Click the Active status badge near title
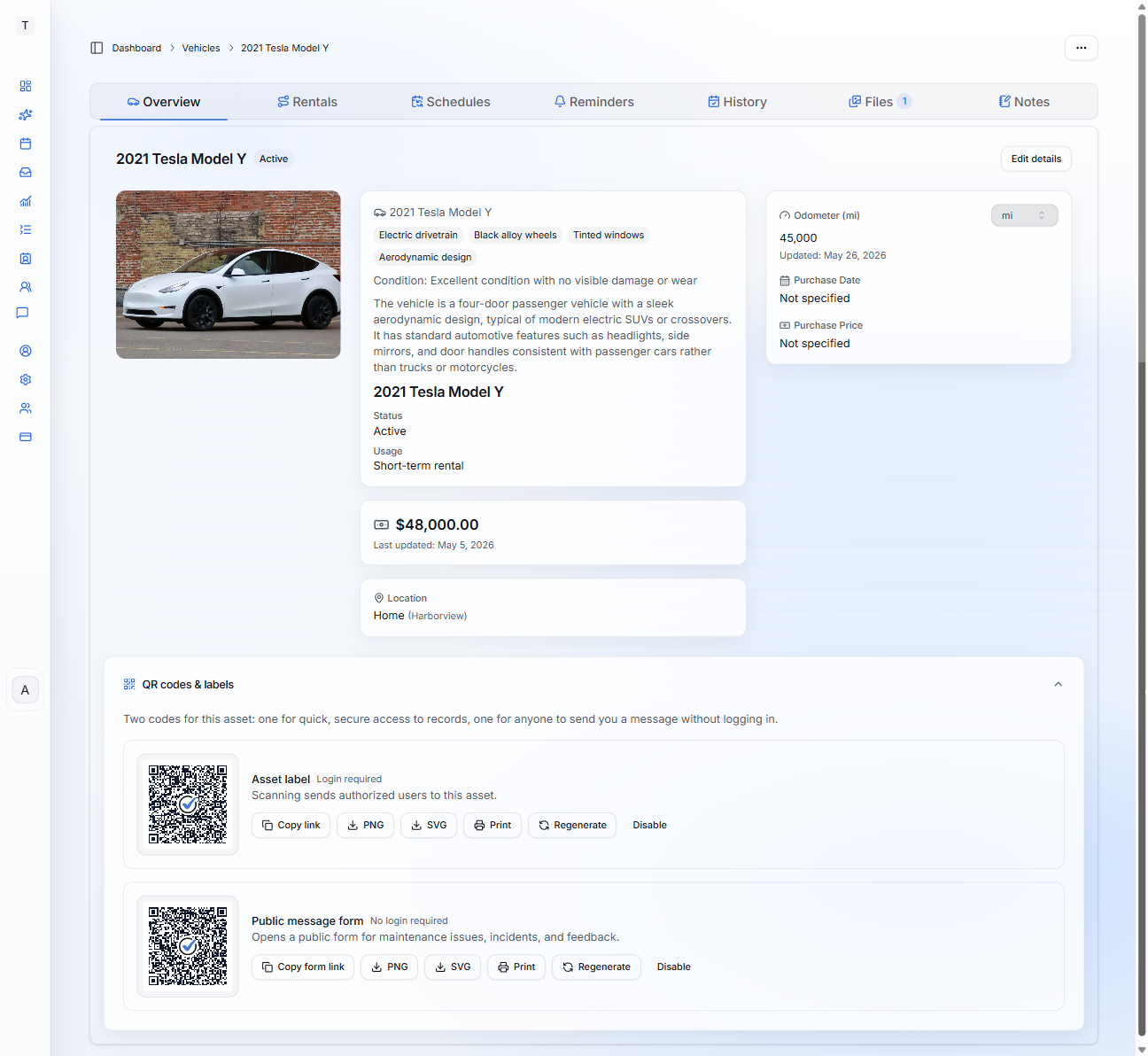The image size is (1148, 1056). coord(274,159)
